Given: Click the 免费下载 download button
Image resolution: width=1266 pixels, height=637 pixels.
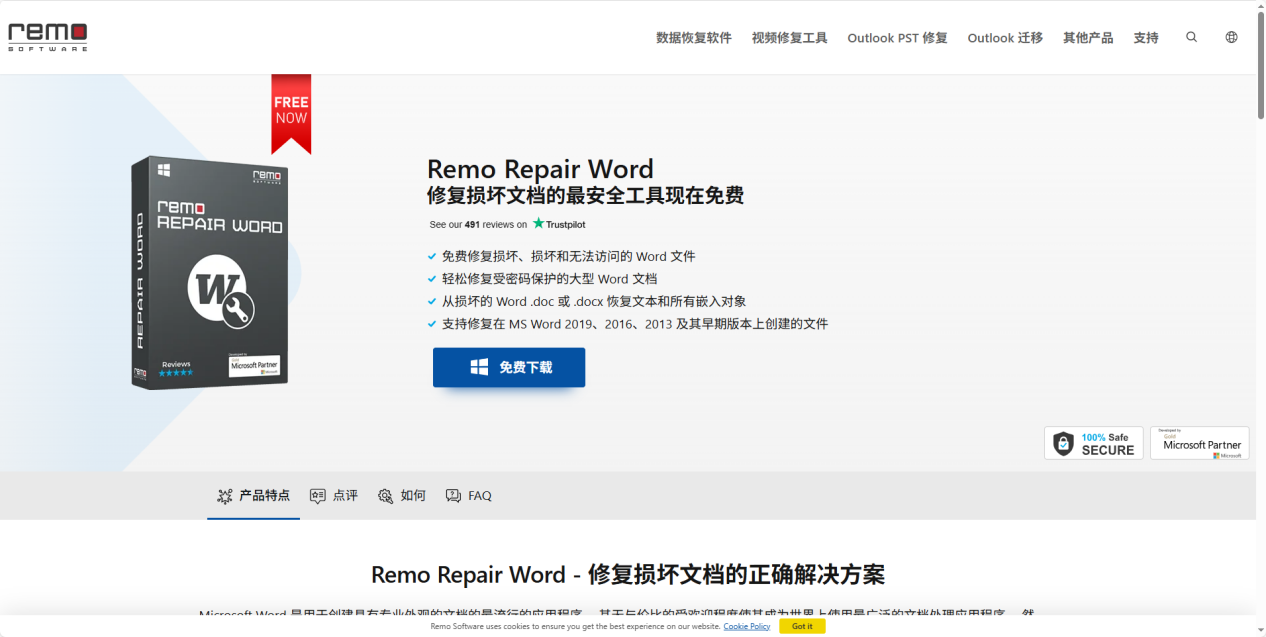Looking at the screenshot, I should (x=509, y=367).
